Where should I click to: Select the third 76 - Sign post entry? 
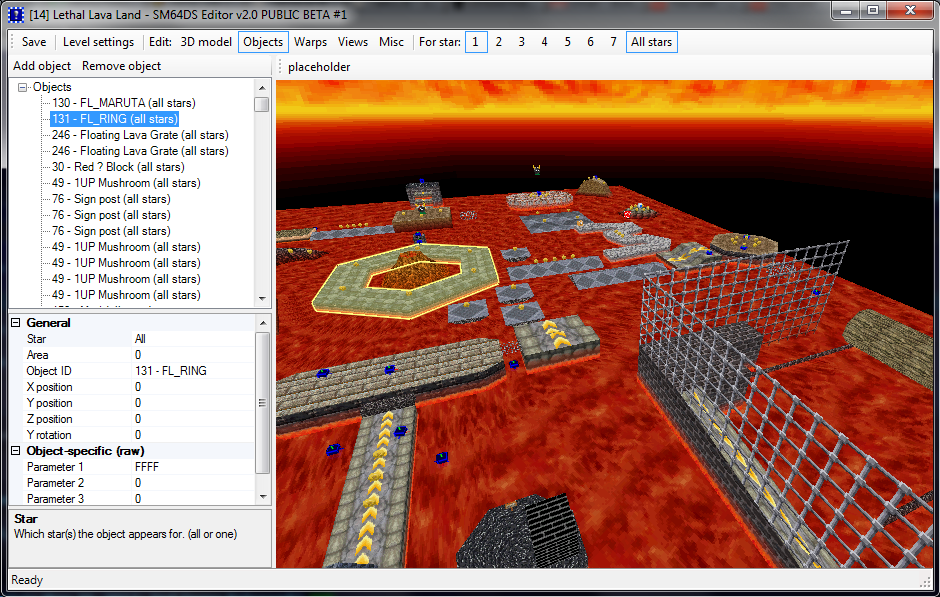[111, 231]
